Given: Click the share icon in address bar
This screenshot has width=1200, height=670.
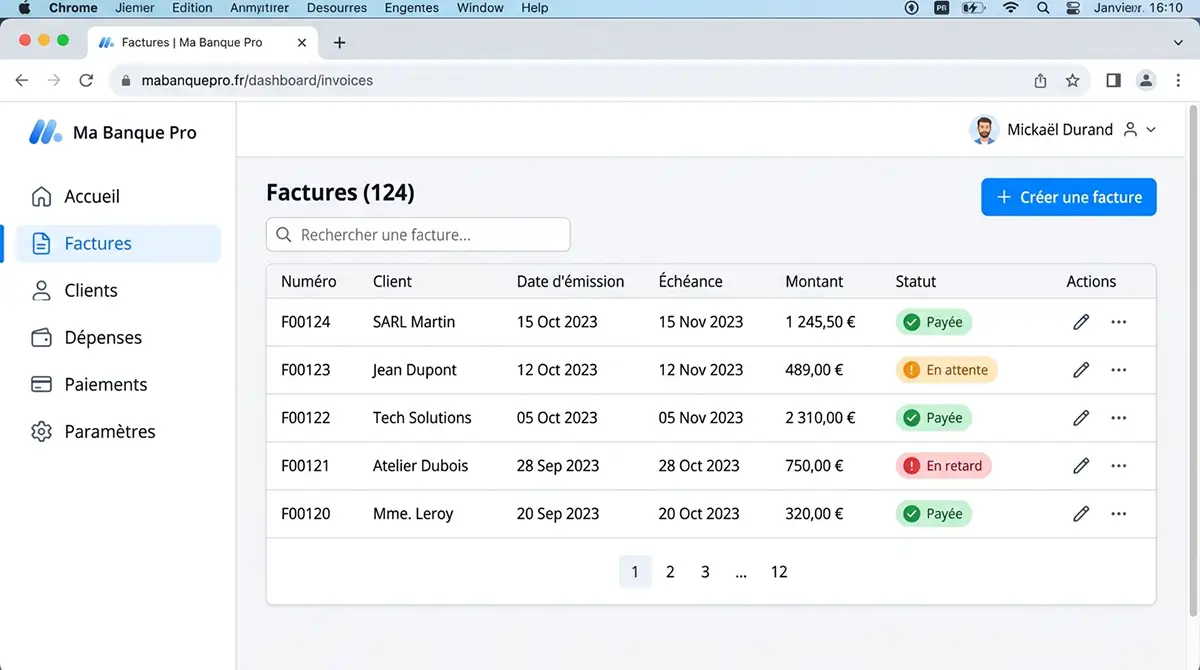Looking at the screenshot, I should click(x=1040, y=81).
